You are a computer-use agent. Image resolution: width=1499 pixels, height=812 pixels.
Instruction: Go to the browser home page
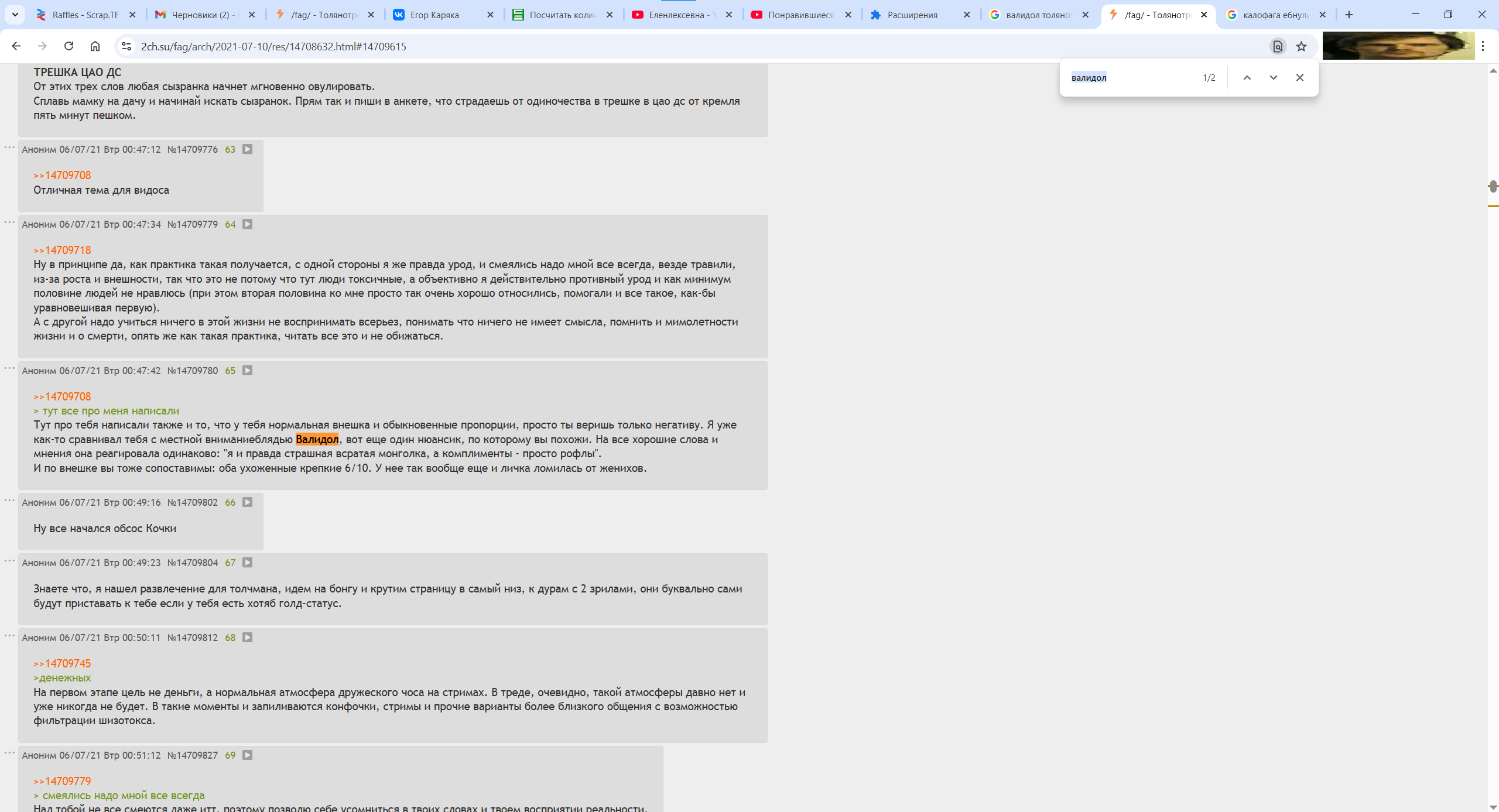coord(95,46)
